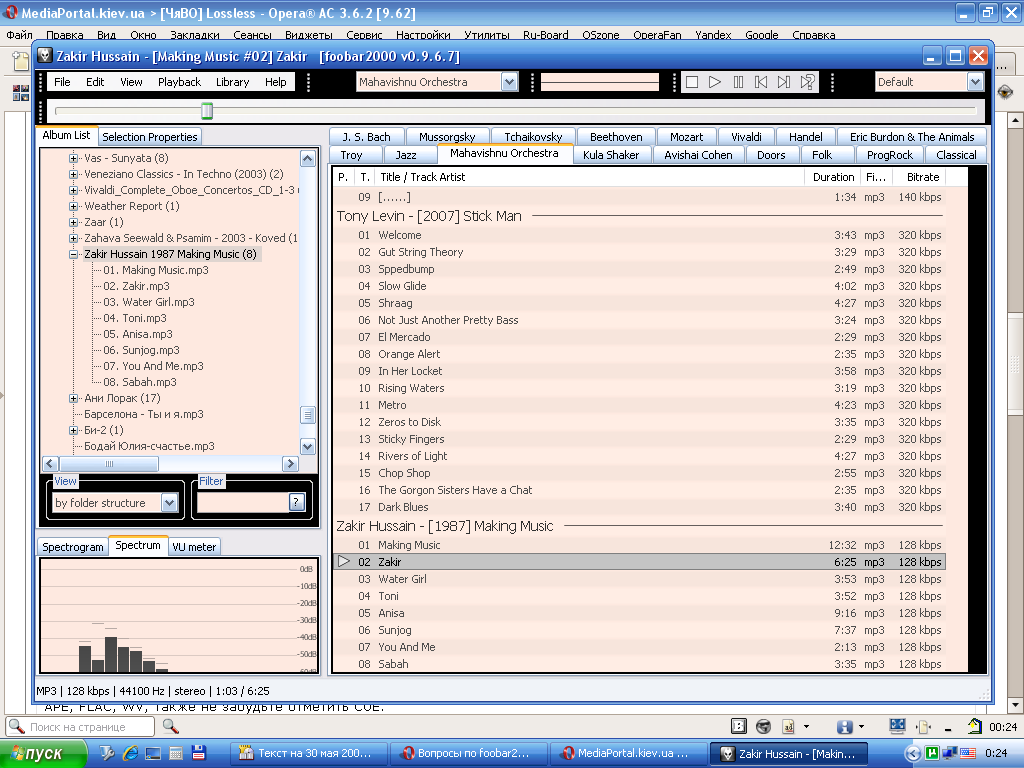Click the Title / Track Artist column header
1024x768 pixels.
pyautogui.click(x=590, y=177)
